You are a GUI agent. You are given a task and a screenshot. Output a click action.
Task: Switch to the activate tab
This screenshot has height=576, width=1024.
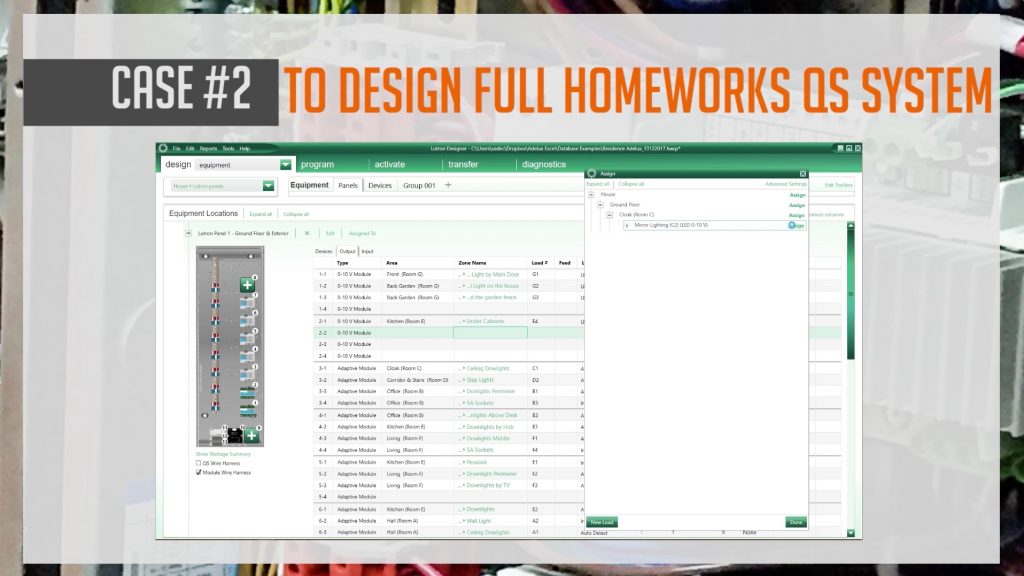pyautogui.click(x=390, y=165)
